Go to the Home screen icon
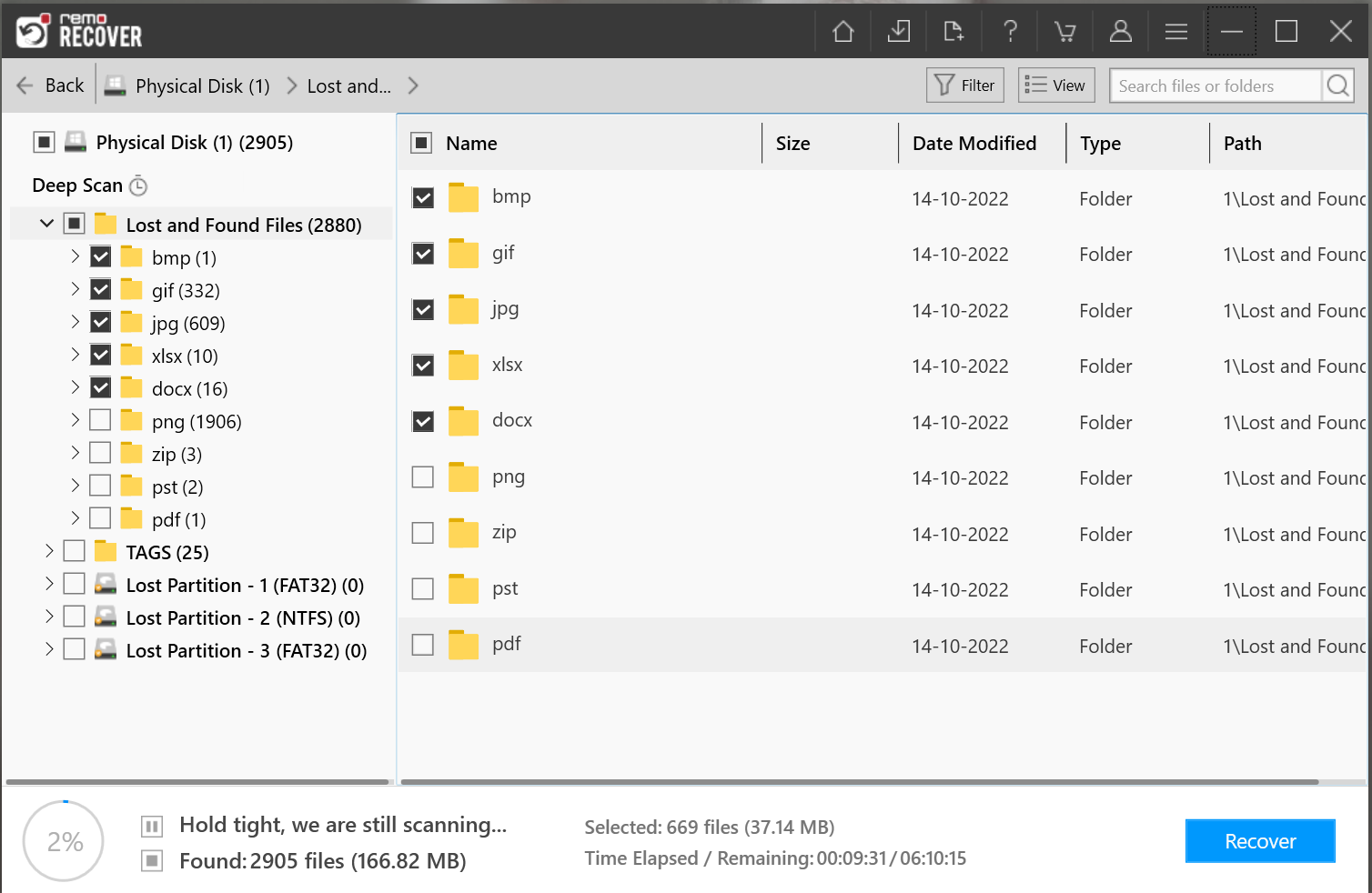The height and width of the screenshot is (893, 1372). click(x=843, y=32)
